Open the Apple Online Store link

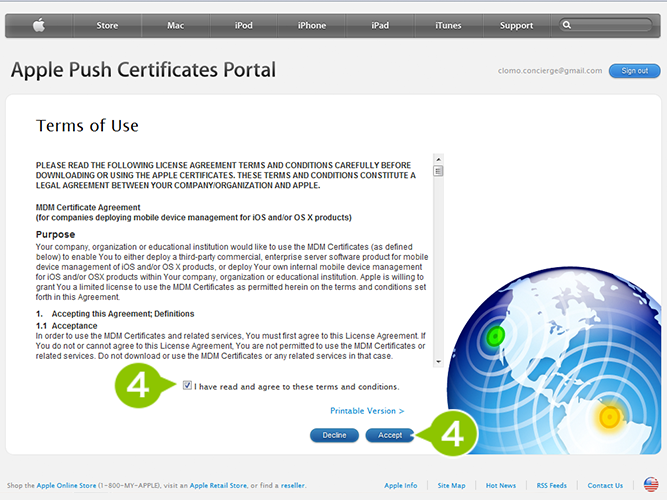click(x=66, y=485)
